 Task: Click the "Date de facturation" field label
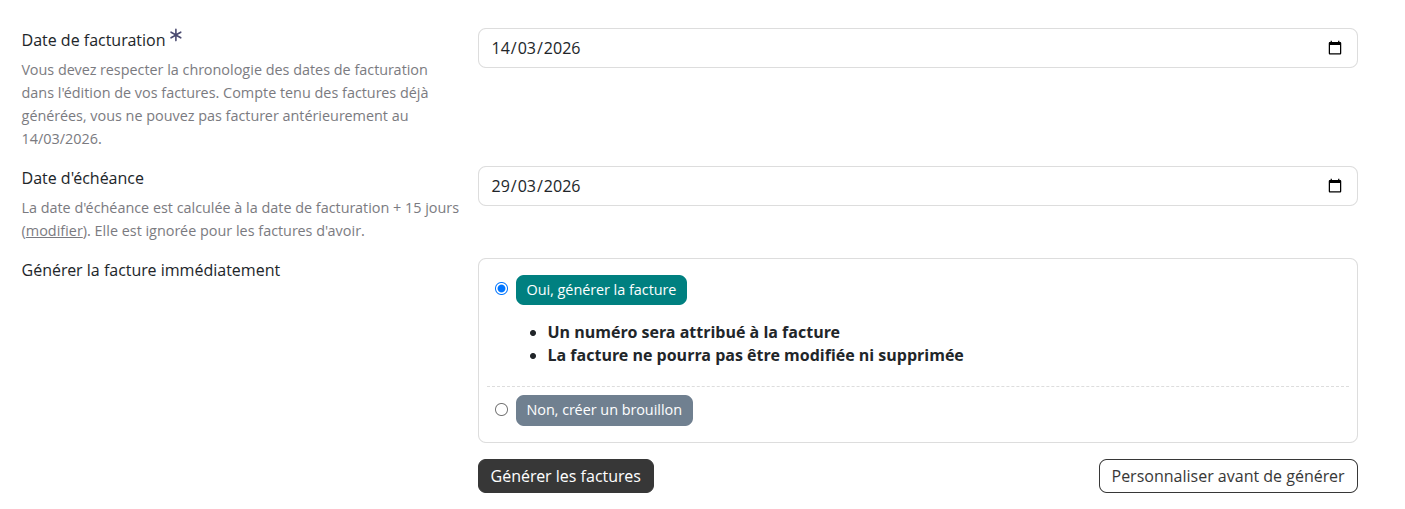coord(93,41)
